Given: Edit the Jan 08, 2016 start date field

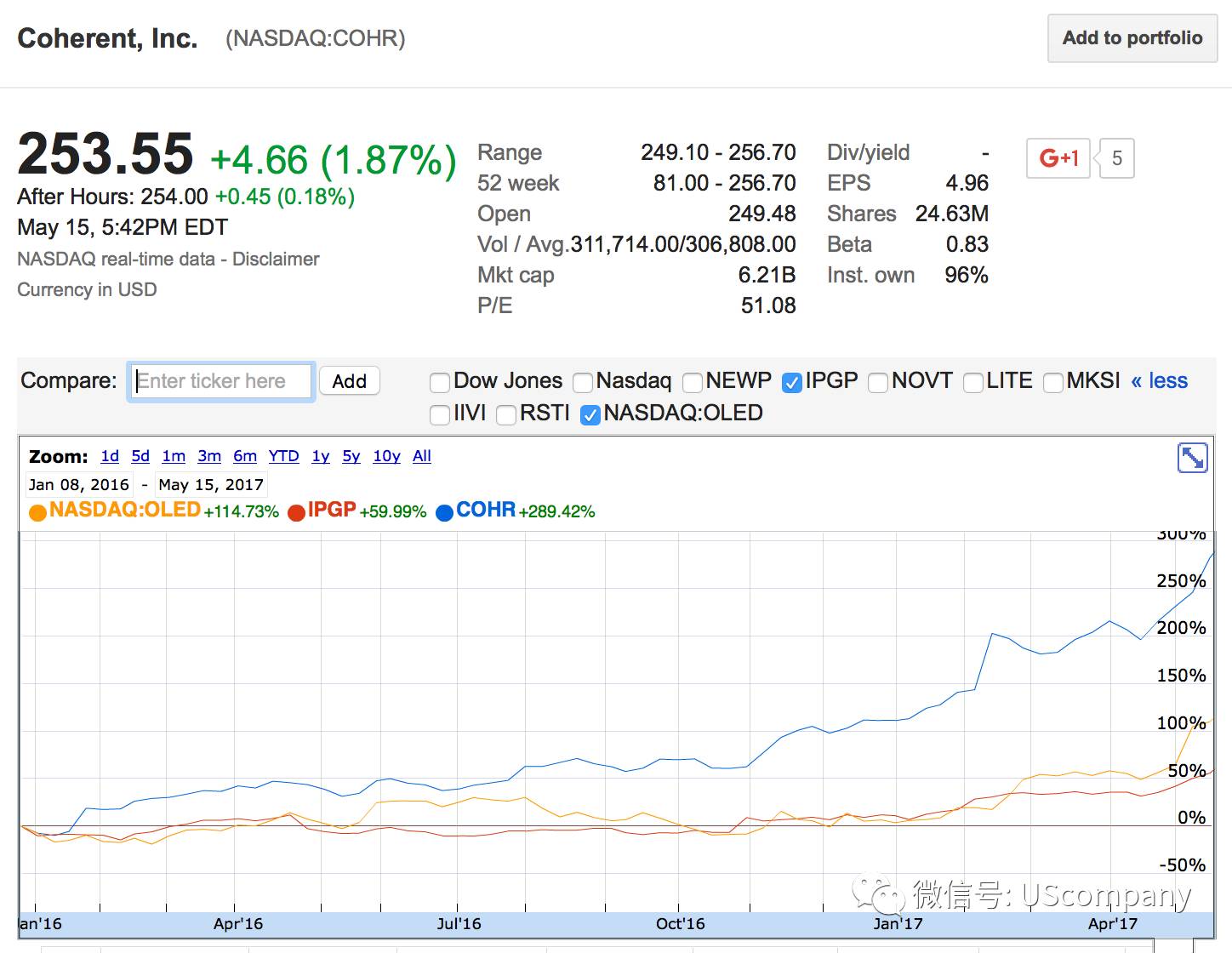Looking at the screenshot, I should [79, 485].
